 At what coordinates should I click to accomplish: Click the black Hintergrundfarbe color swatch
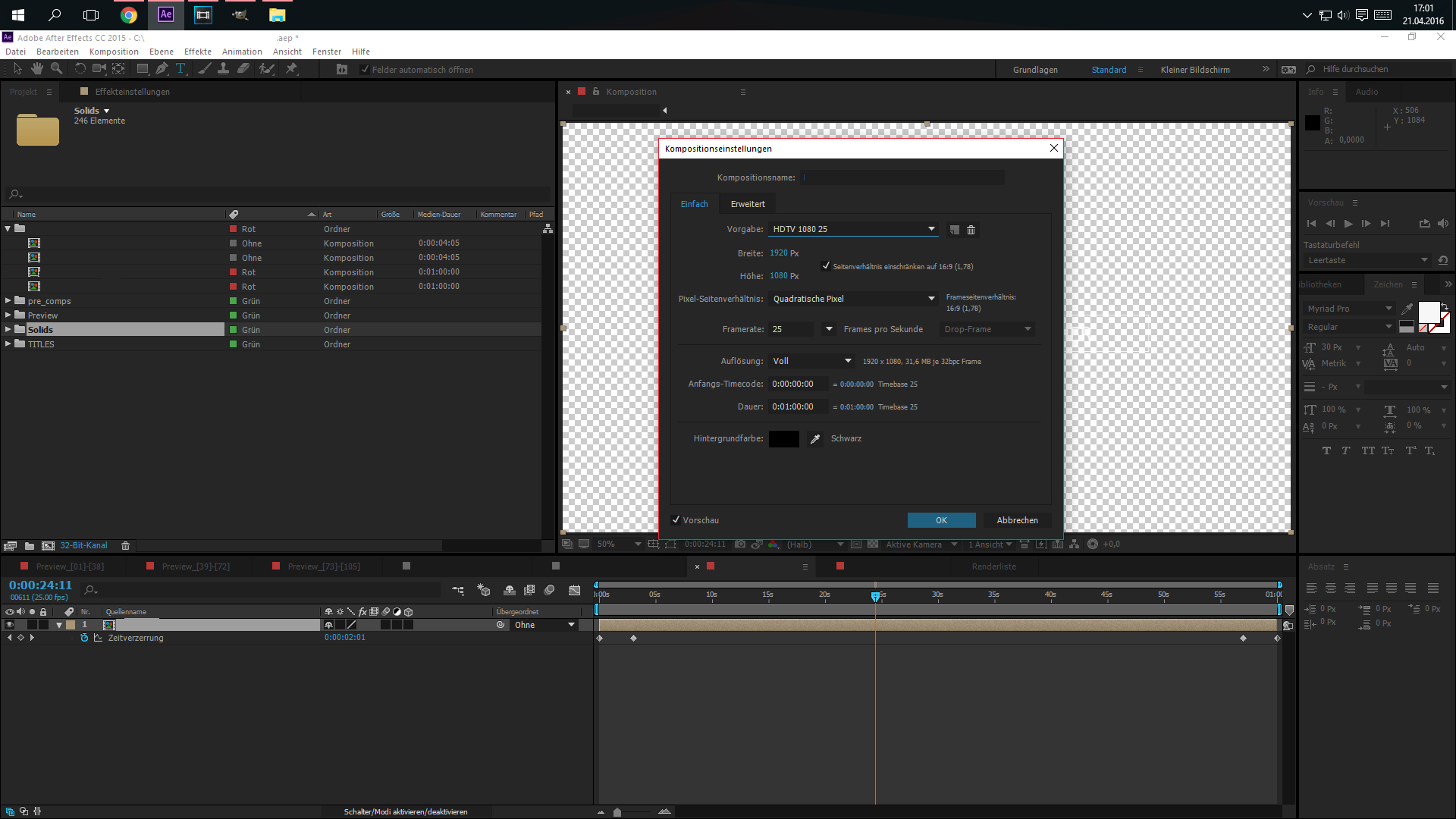[783, 439]
